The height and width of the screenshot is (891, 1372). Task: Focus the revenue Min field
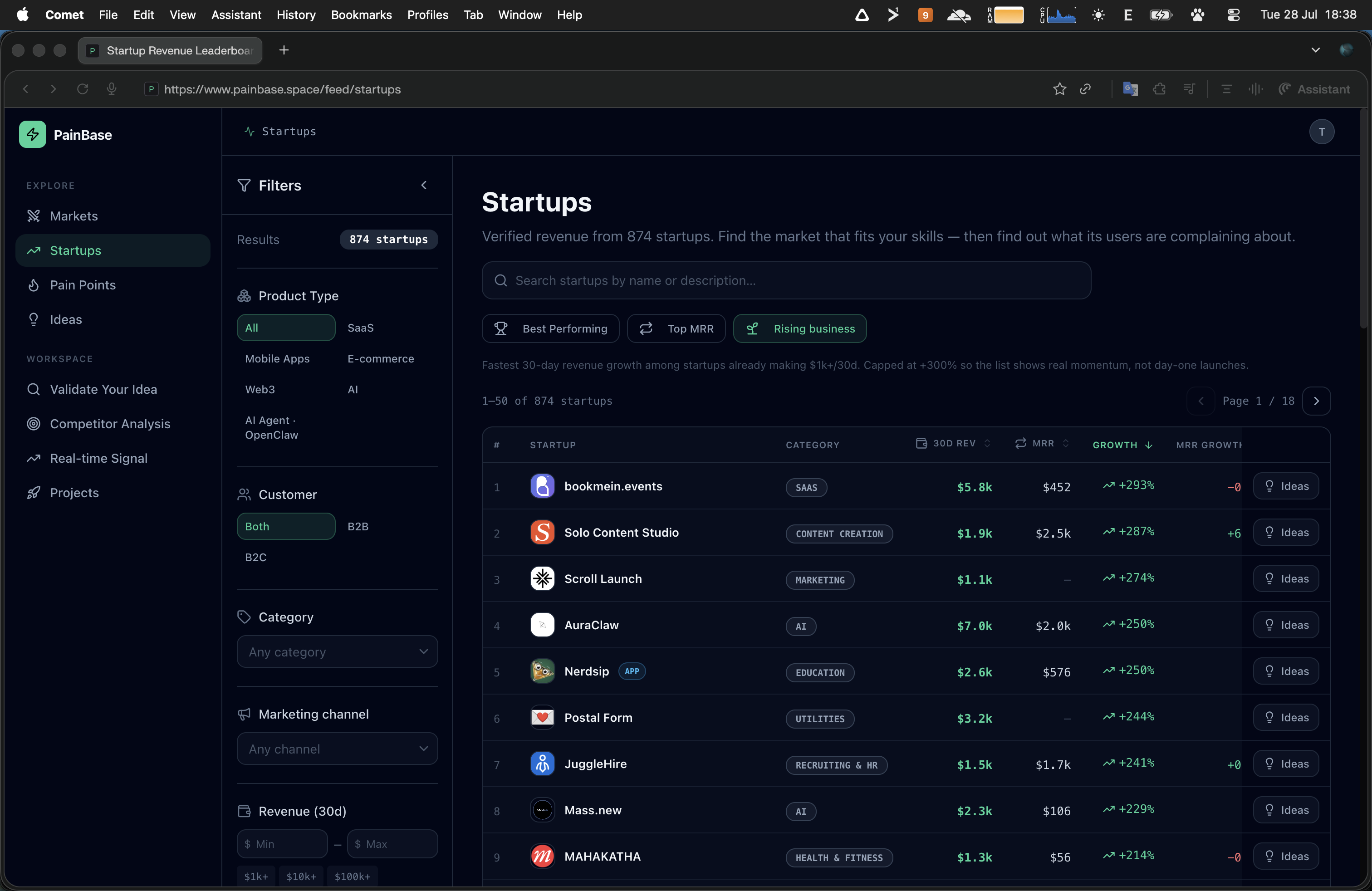[x=283, y=844]
